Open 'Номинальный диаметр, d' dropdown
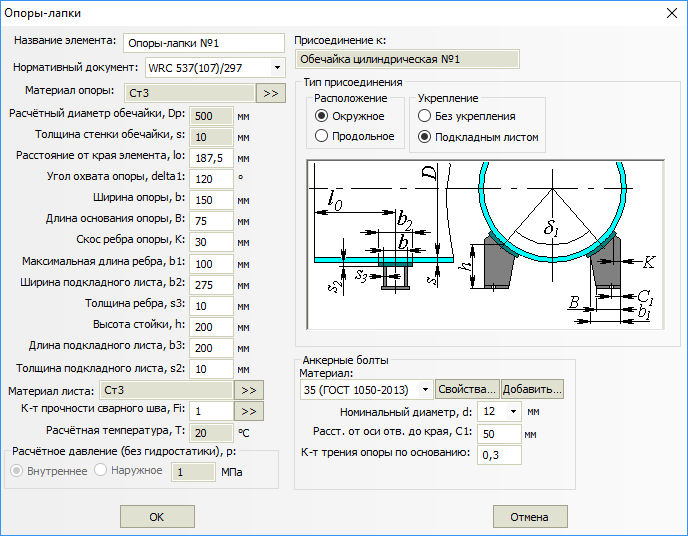The height and width of the screenshot is (536, 688). tap(513, 411)
